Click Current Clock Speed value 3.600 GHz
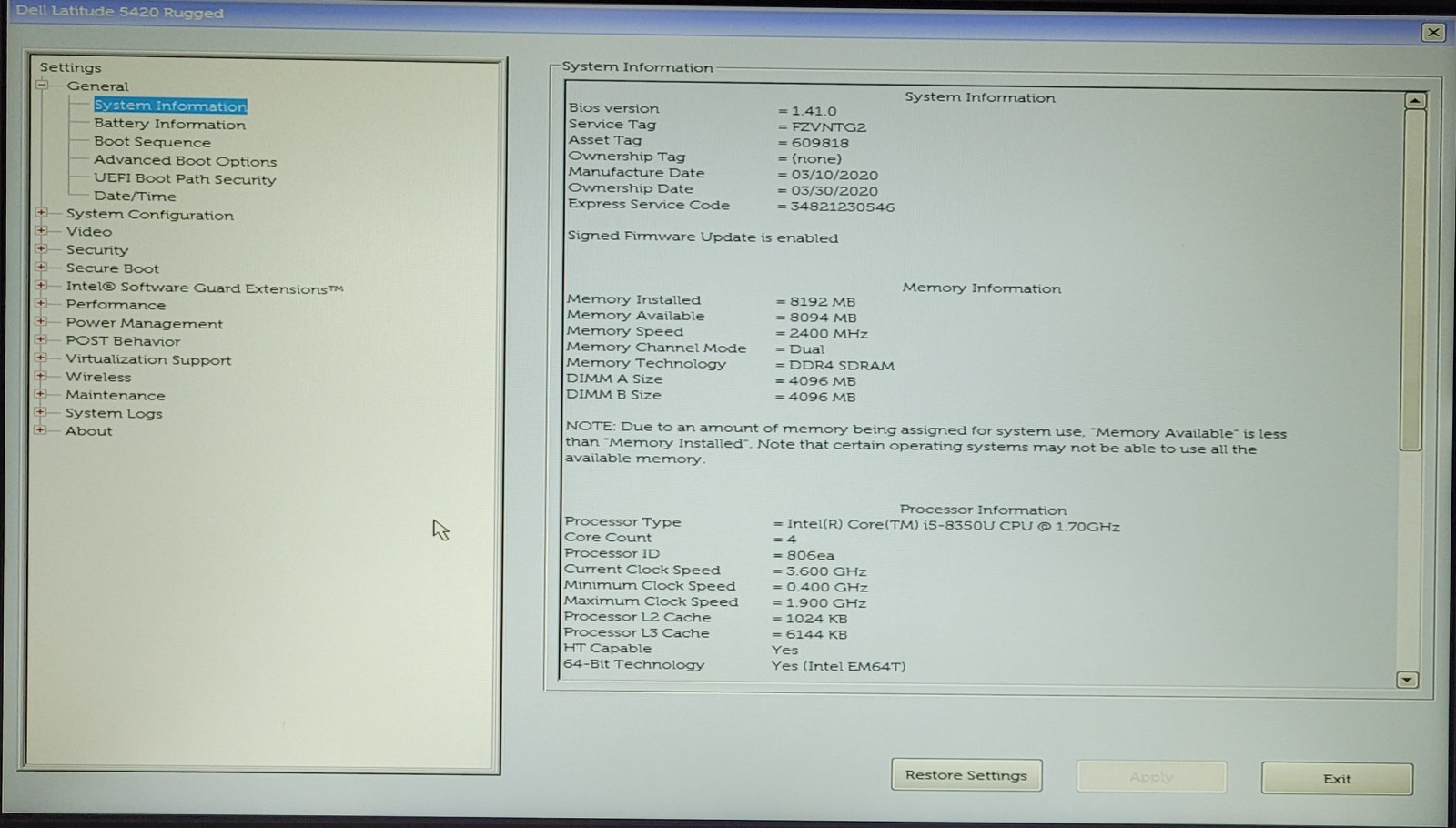 (x=825, y=571)
